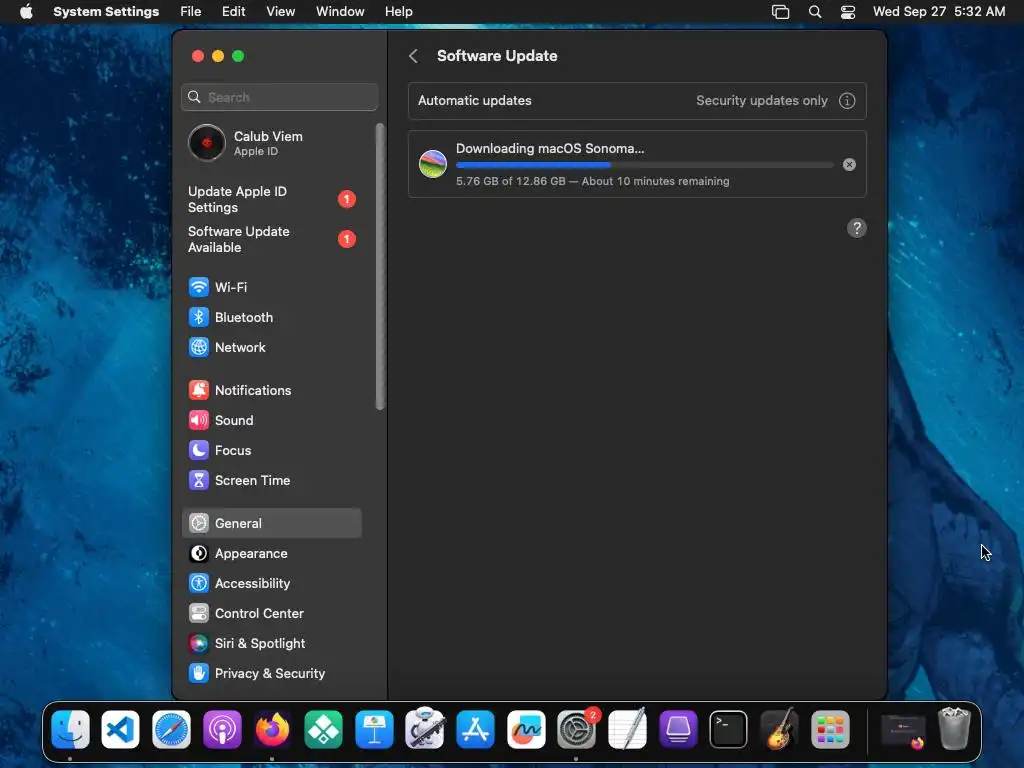Click the macOS Sonoma installer icon
Viewport: 1024px width, 768px height.
click(x=432, y=164)
